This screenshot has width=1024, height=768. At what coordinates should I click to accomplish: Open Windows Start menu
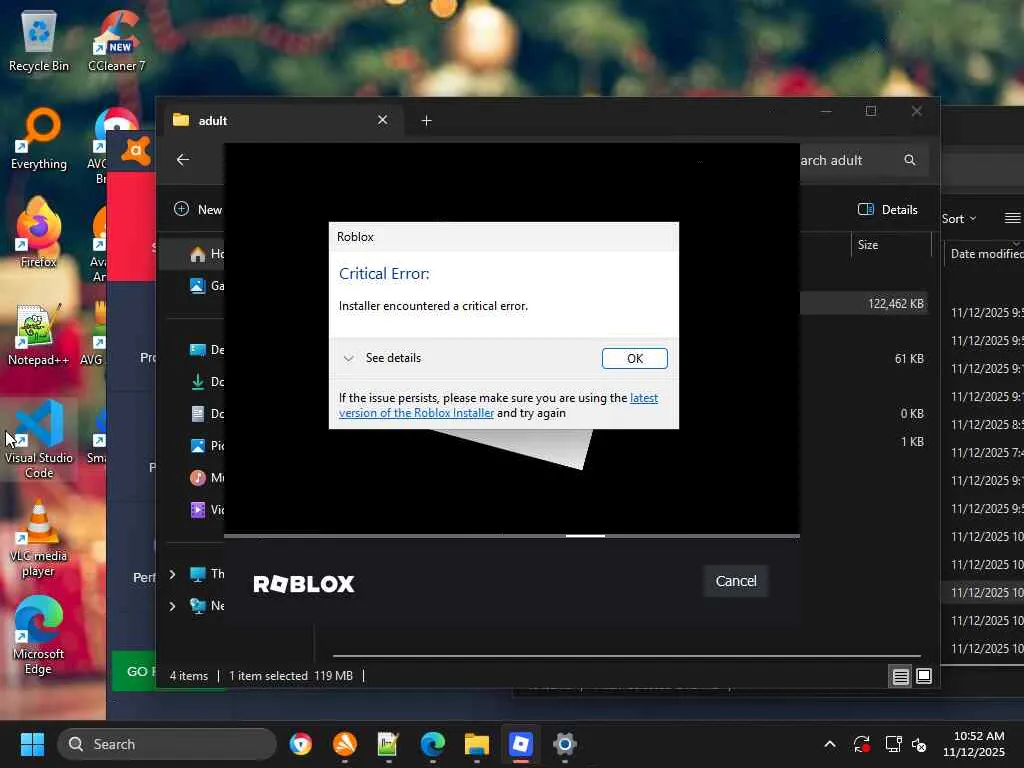point(32,744)
